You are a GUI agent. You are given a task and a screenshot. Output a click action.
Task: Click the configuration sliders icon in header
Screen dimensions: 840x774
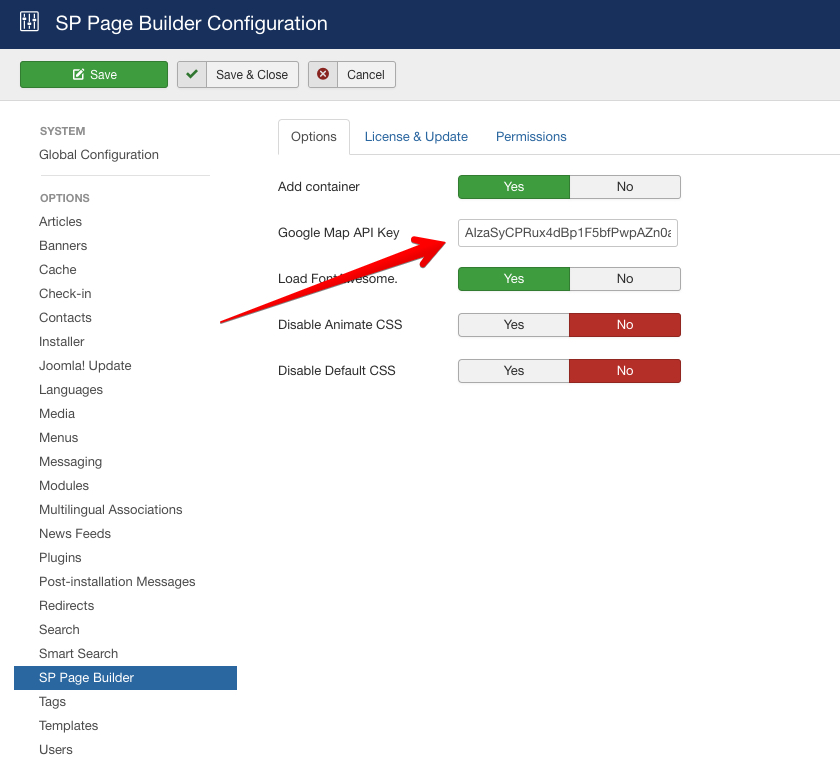point(29,22)
